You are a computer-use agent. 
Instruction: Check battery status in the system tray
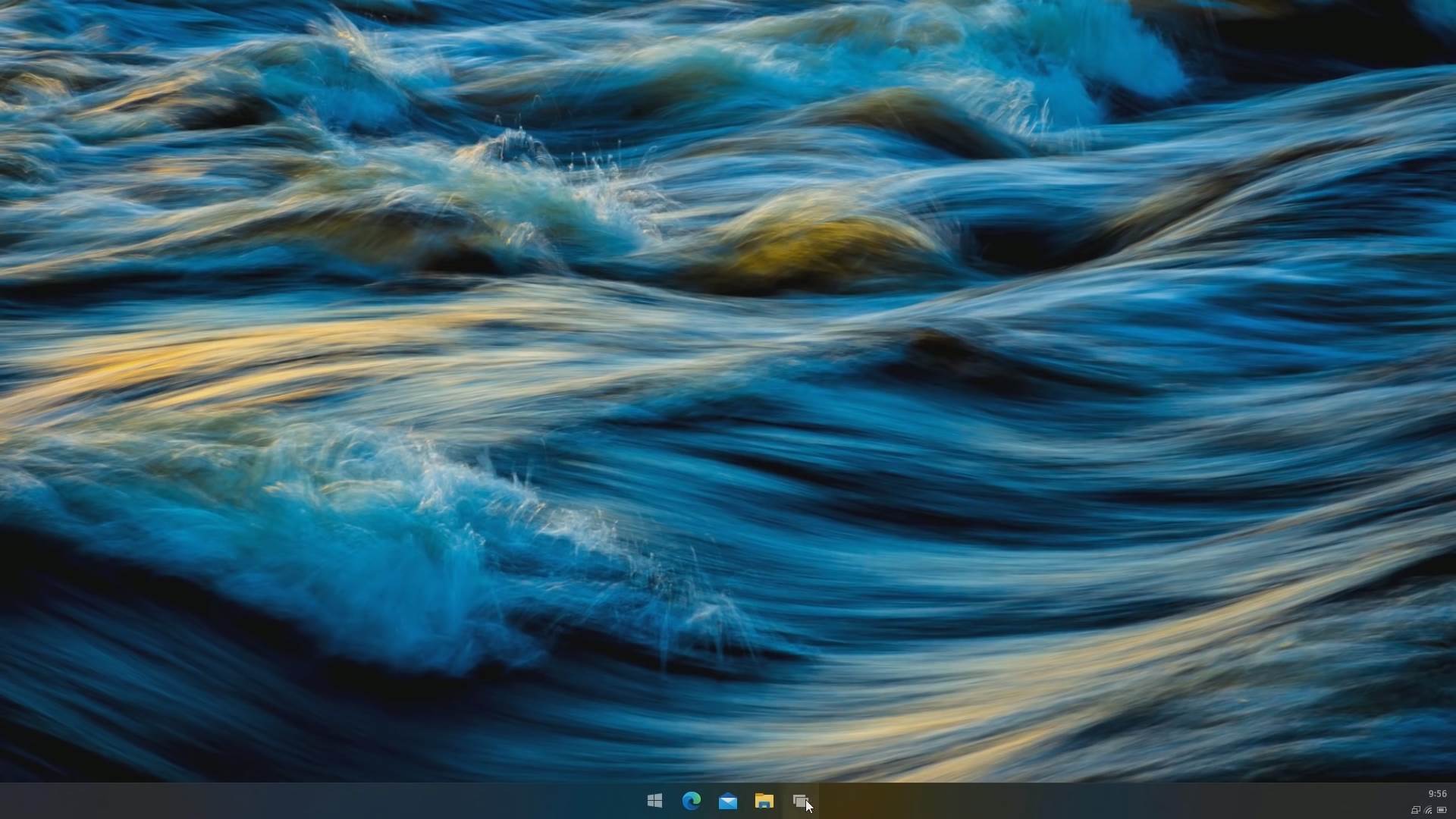1441,810
